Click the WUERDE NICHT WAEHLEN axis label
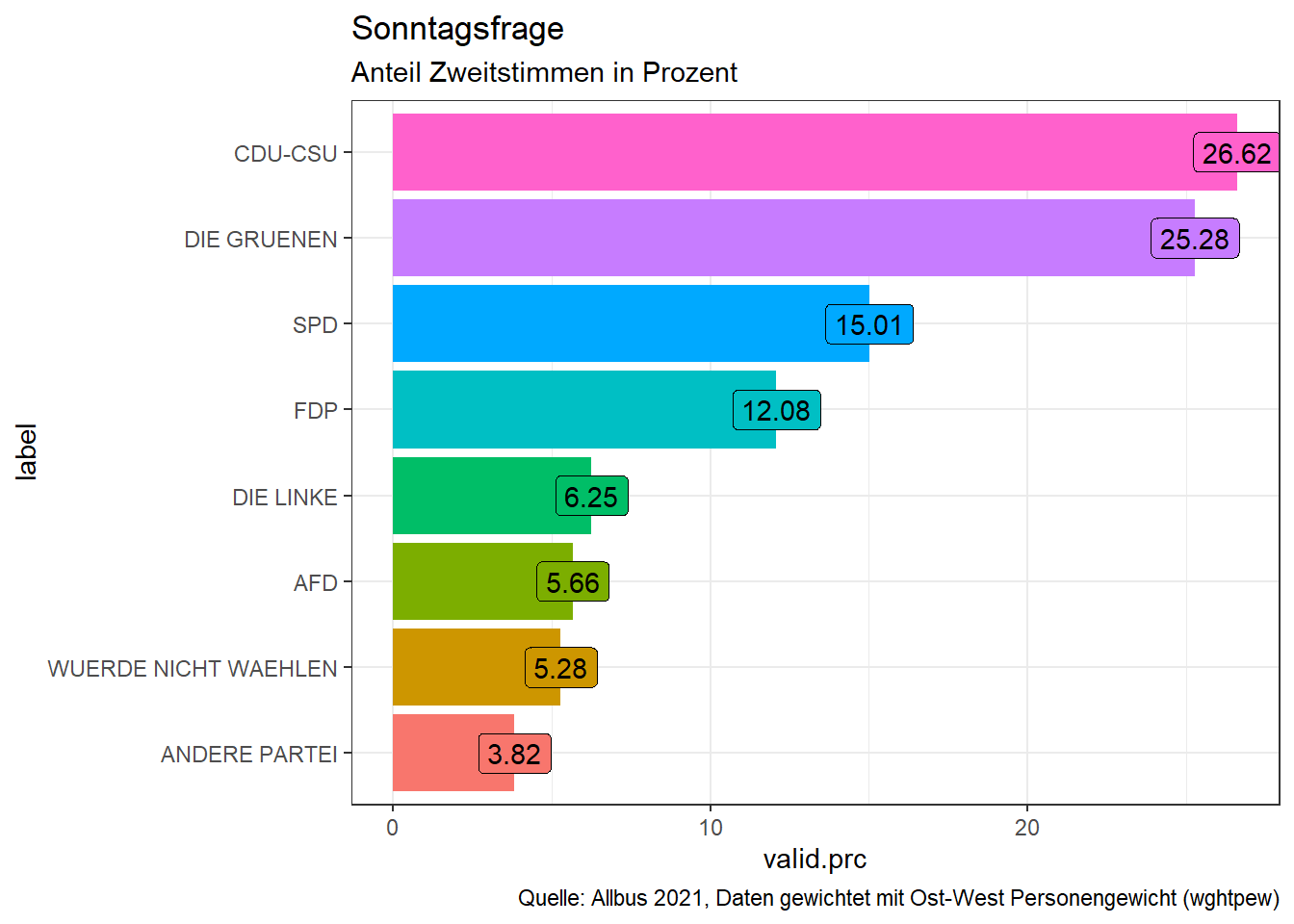This screenshot has width=1294, height=924. tap(193, 669)
